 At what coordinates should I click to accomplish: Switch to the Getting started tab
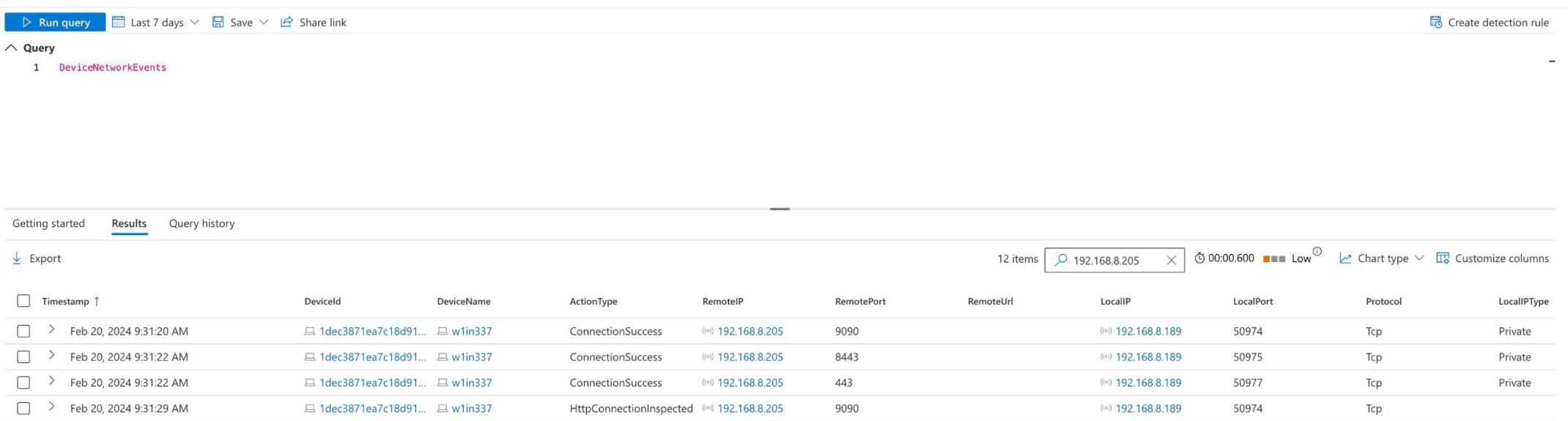pos(48,223)
